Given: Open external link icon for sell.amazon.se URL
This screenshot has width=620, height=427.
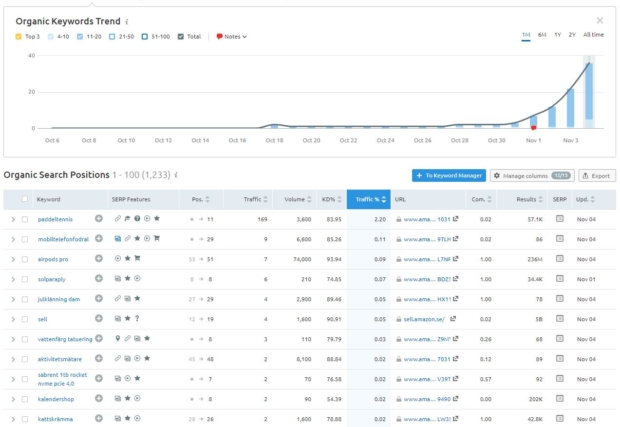Looking at the screenshot, I should tap(453, 318).
